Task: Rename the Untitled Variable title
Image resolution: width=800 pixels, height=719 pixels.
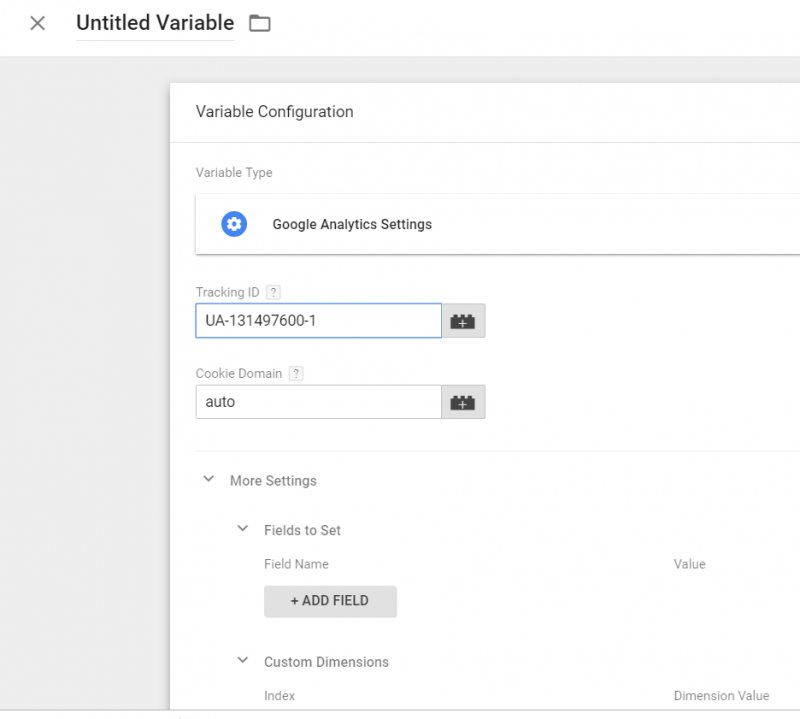Action: click(155, 23)
